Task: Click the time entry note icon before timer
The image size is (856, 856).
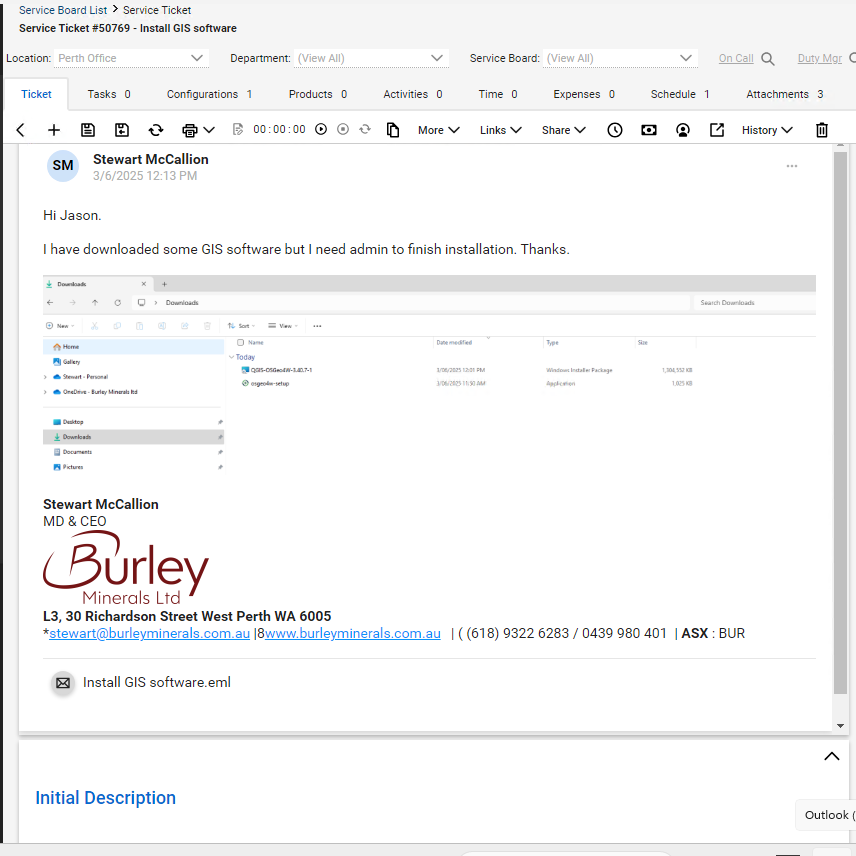Action: [x=237, y=129]
